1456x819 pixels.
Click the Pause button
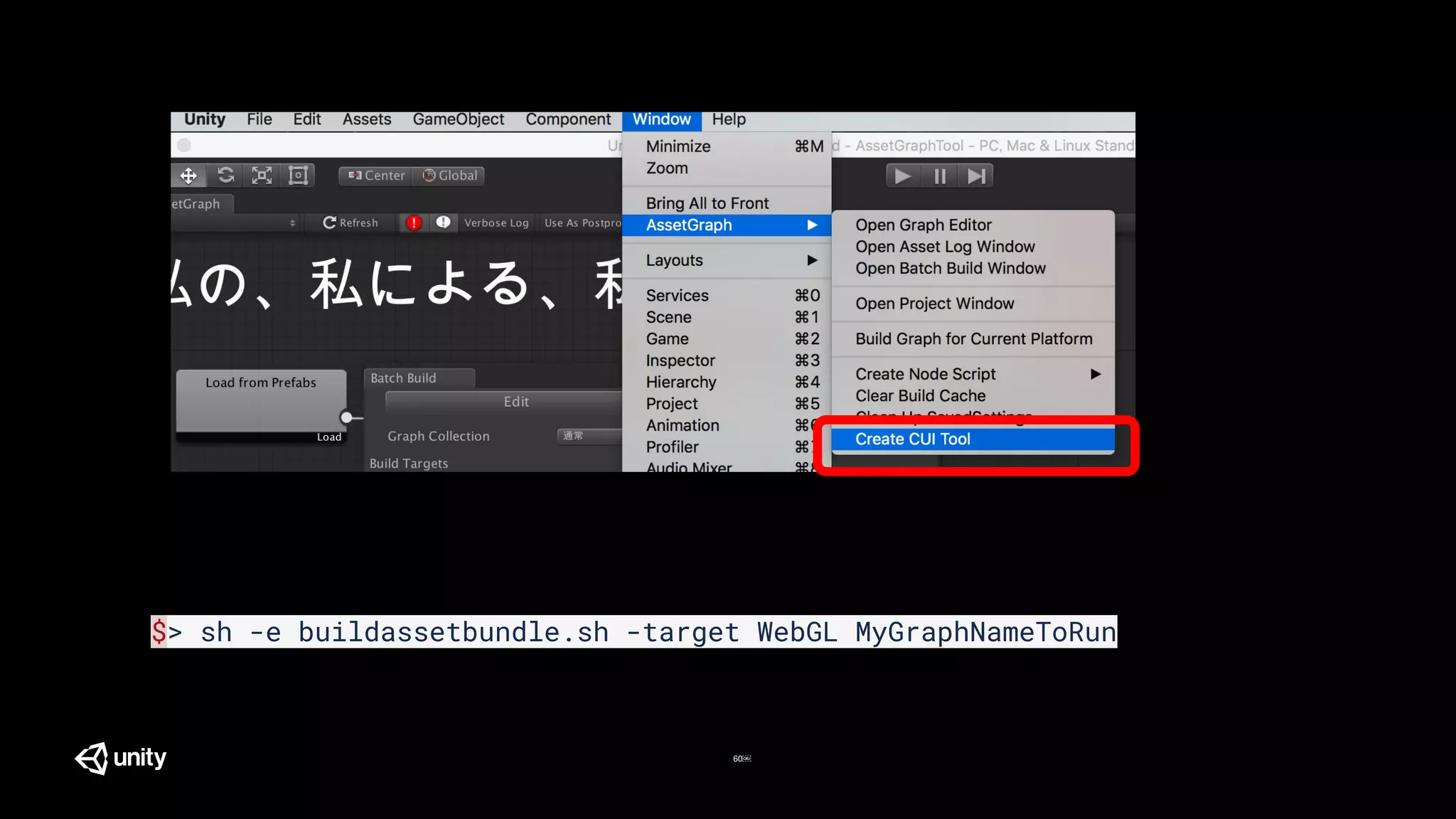point(940,176)
